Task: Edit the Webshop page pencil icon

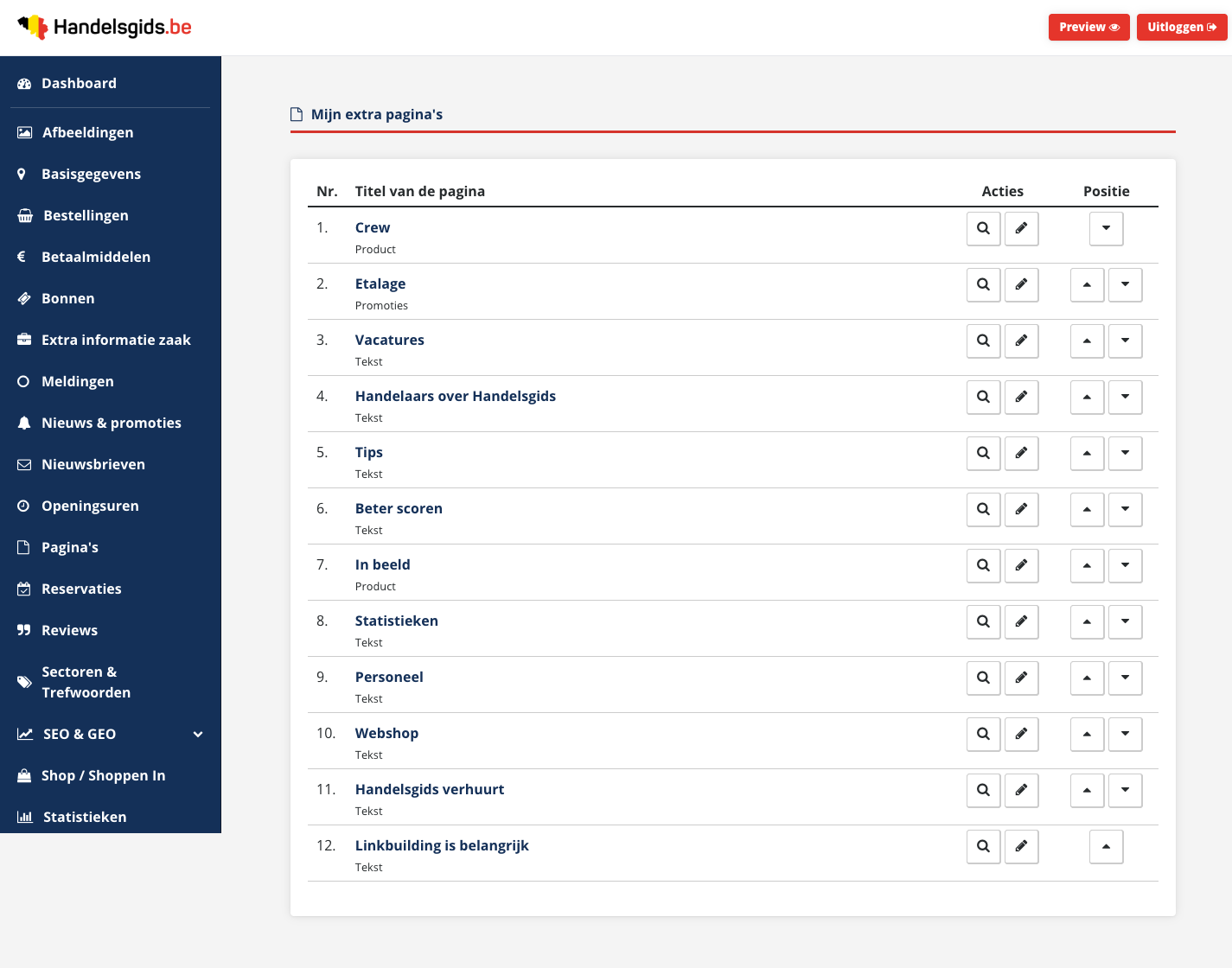Action: tap(1021, 734)
